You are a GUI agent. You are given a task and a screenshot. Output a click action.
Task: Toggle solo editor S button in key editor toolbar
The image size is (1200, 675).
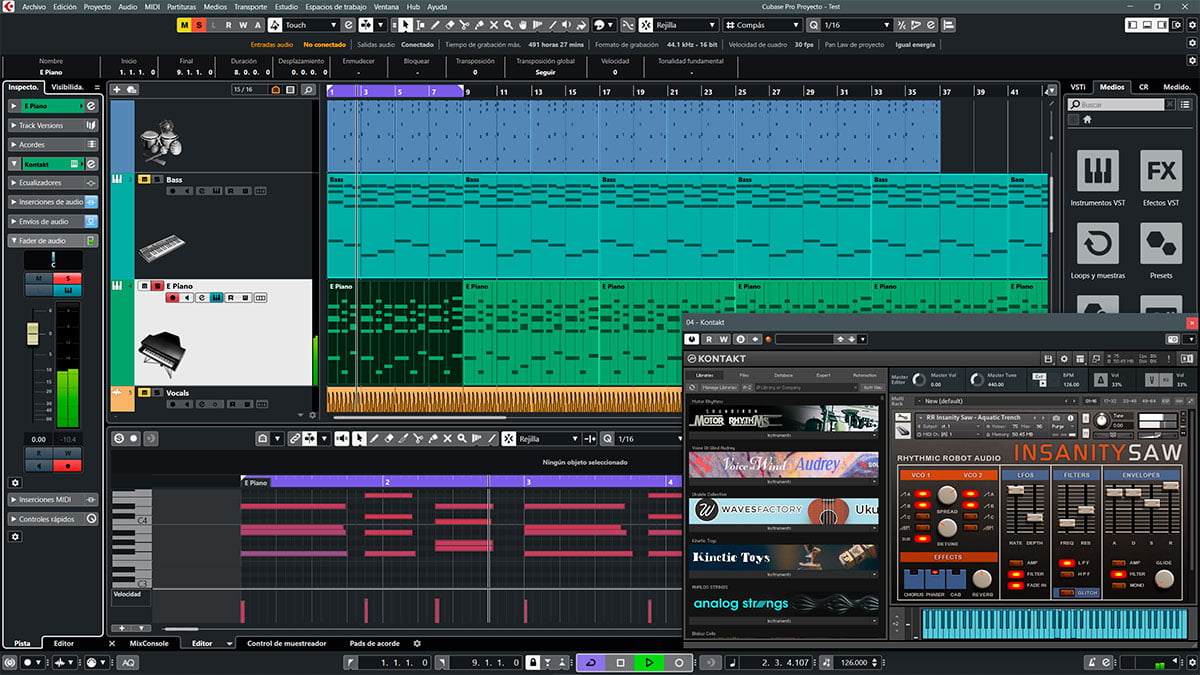point(119,438)
